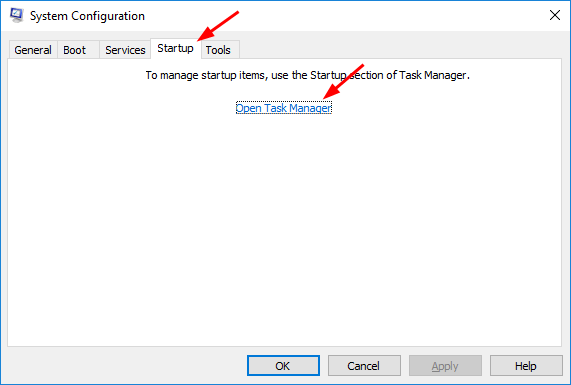Confirm with the OK button
Viewport: 571px width, 385px height.
[x=283, y=366]
